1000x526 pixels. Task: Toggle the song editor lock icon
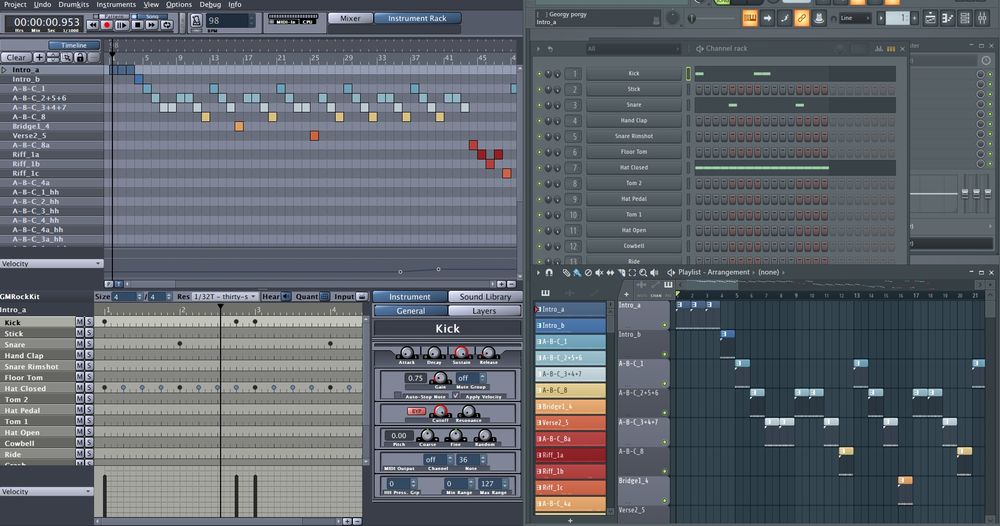click(80, 57)
